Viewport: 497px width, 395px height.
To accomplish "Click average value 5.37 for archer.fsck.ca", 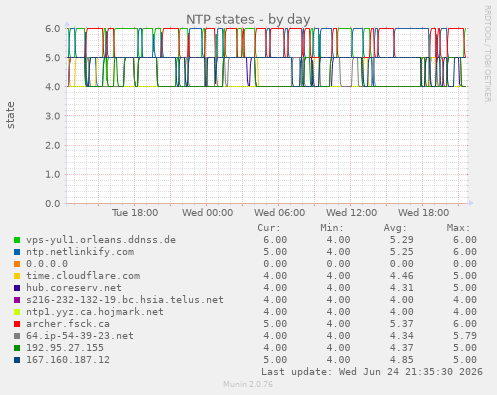I will (x=402, y=324).
